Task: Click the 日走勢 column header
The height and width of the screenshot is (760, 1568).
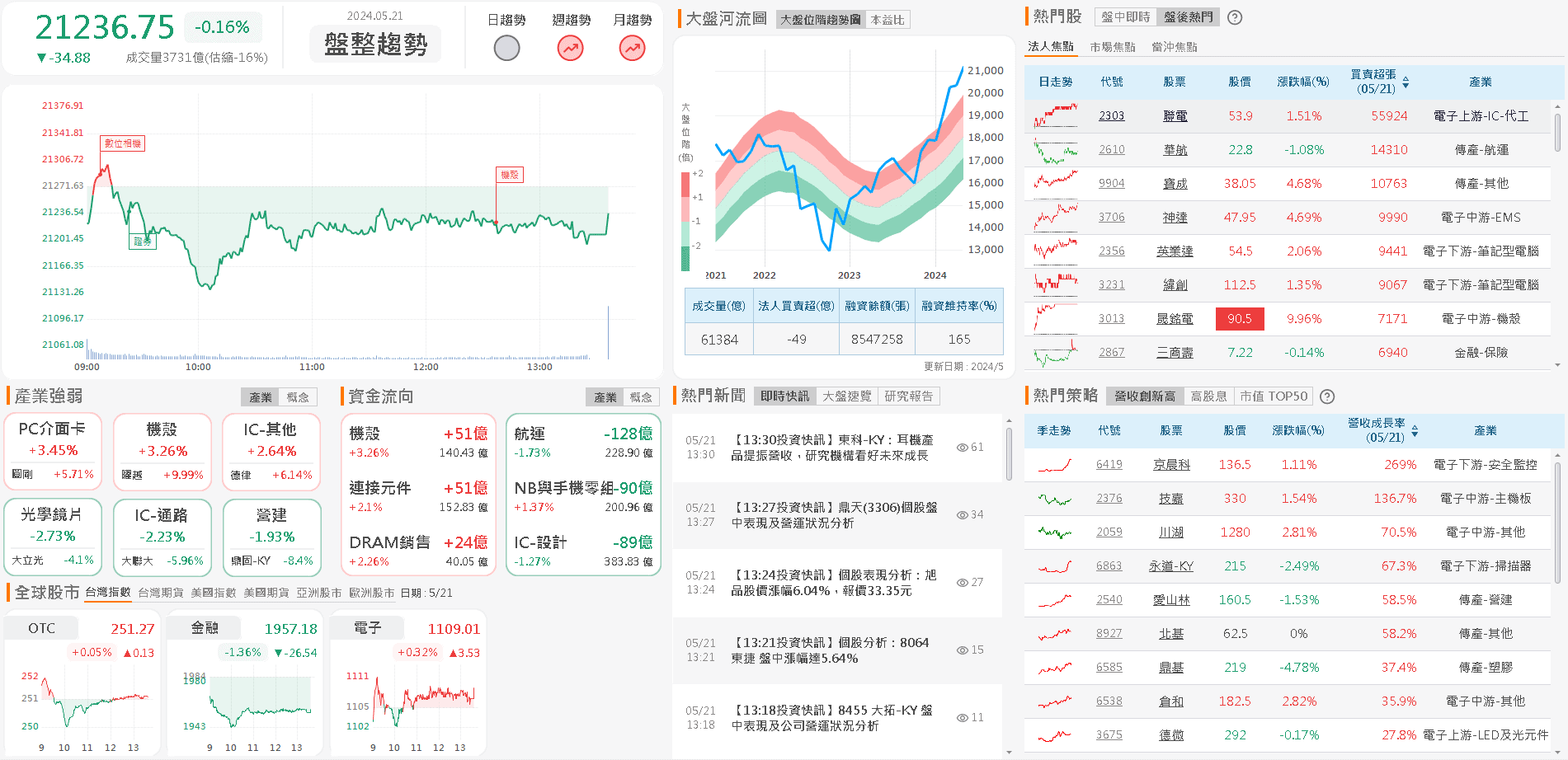Action: click(1056, 82)
